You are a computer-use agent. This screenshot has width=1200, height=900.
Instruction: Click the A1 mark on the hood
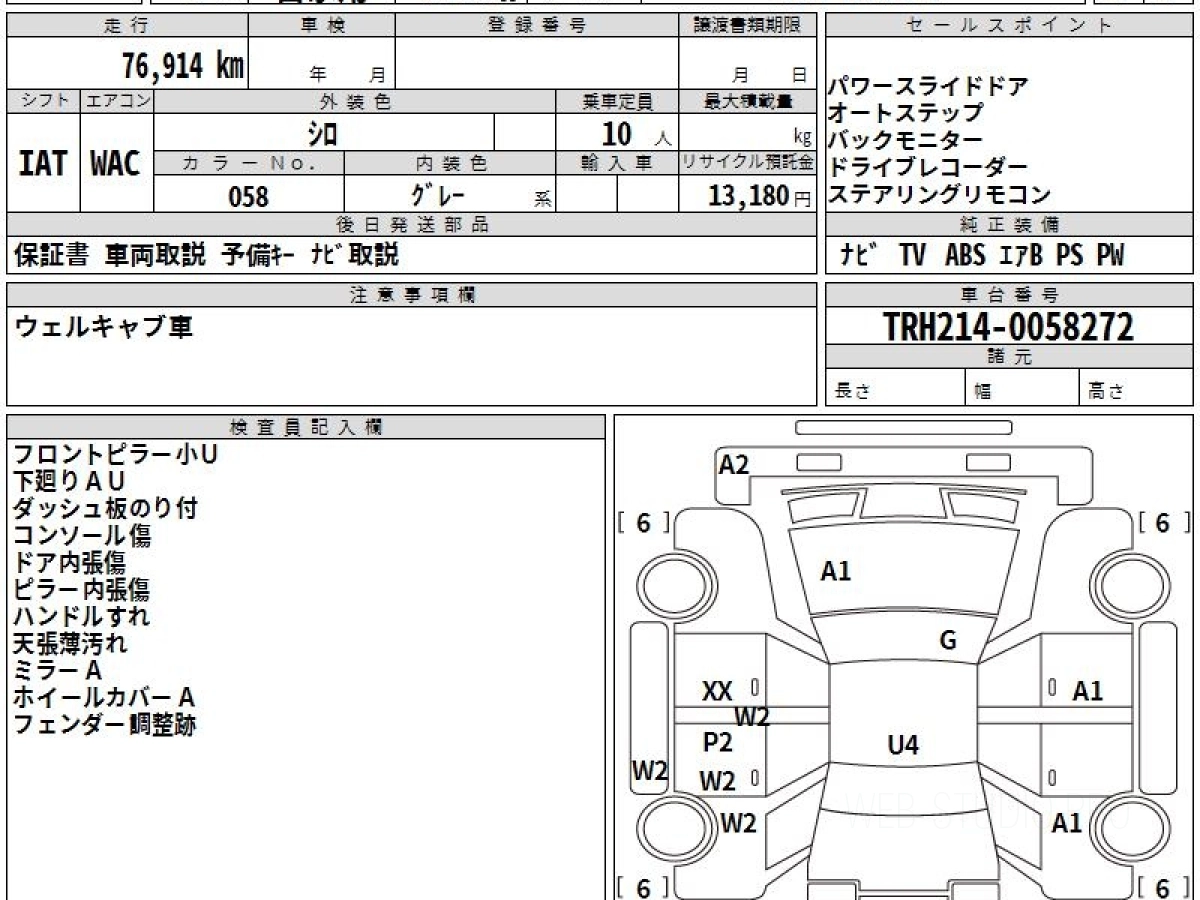(835, 572)
